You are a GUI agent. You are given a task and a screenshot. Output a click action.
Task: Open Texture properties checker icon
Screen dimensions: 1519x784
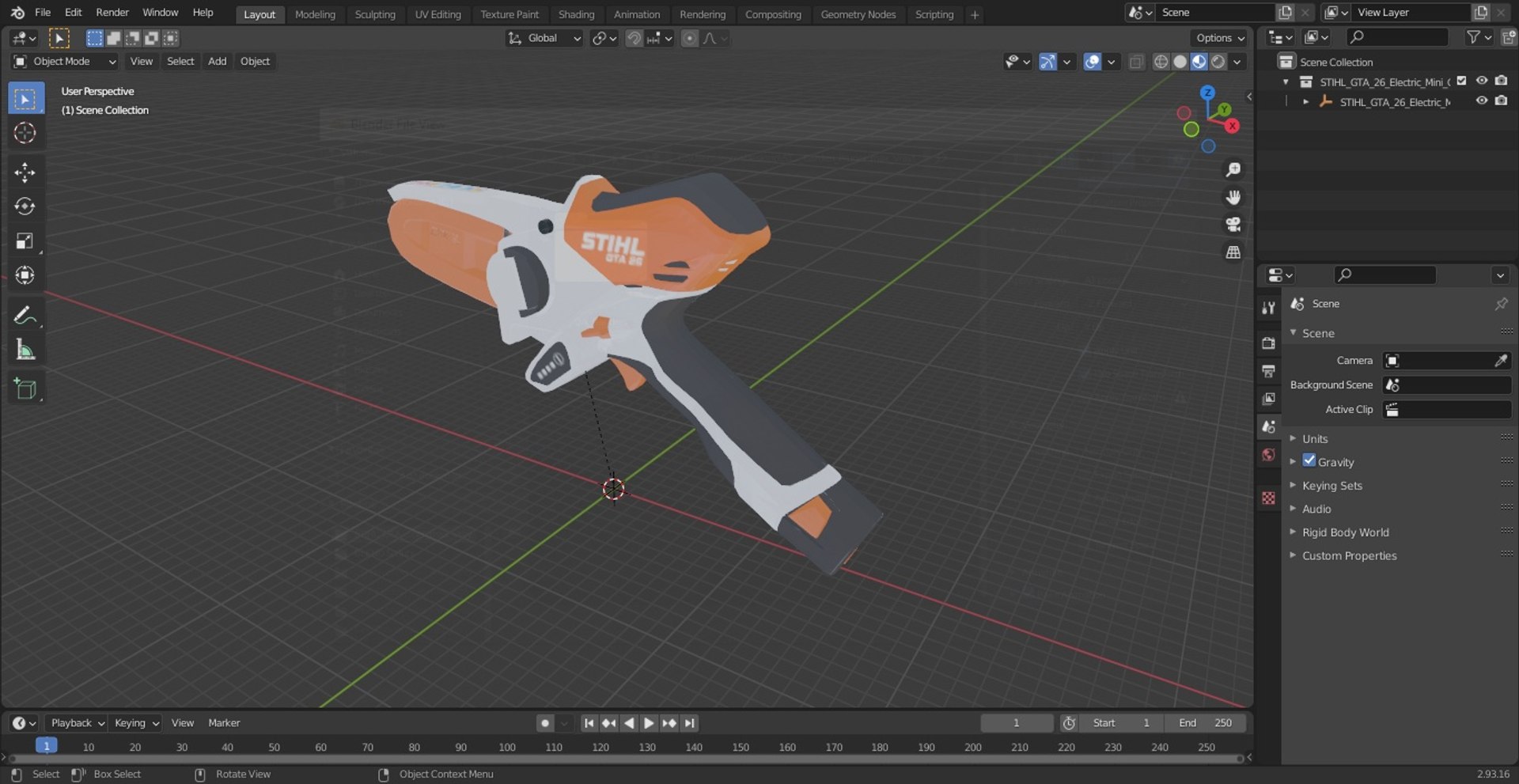[x=1269, y=498]
